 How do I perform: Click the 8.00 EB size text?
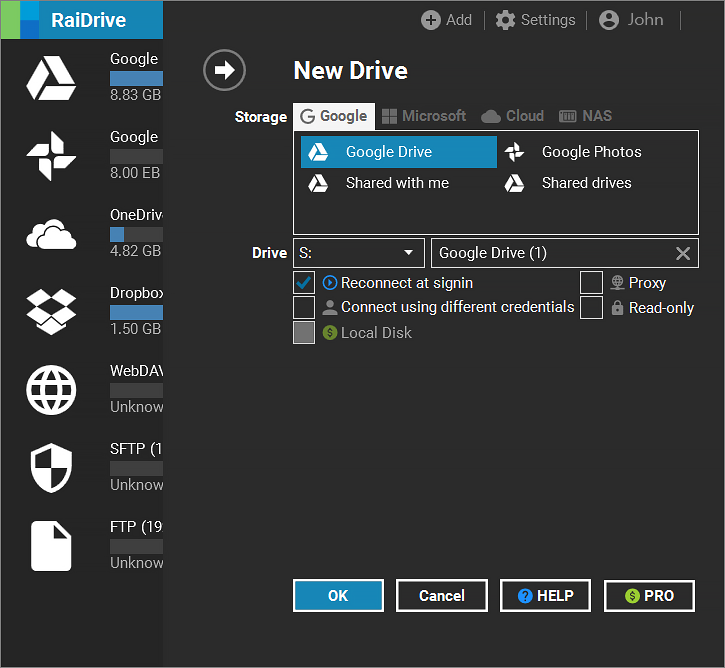(x=135, y=173)
